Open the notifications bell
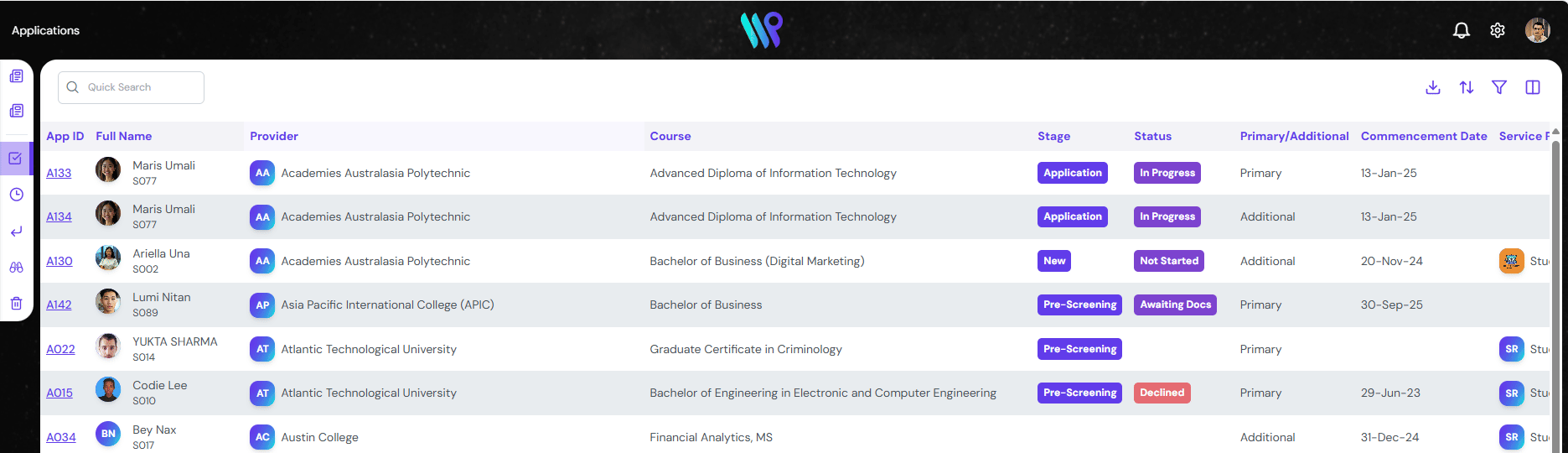Screen dimensions: 1568x453 (1461, 30)
